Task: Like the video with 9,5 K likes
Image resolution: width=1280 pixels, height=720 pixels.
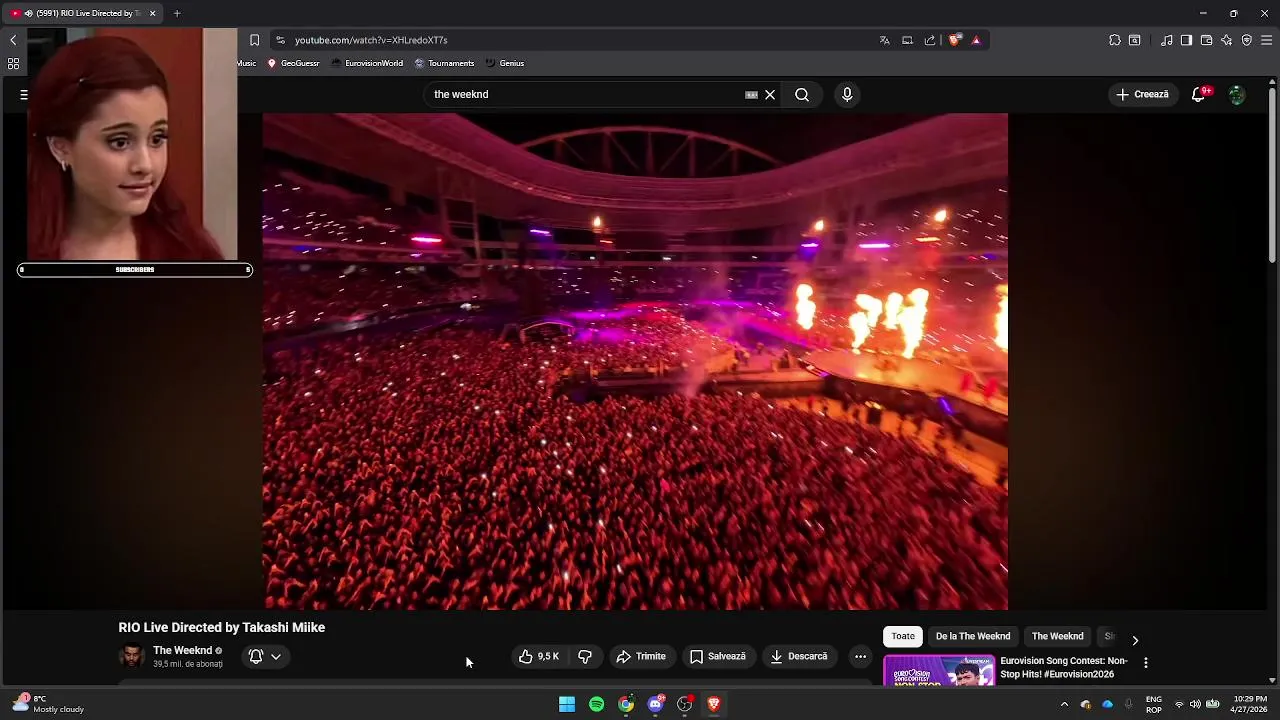Action: click(538, 657)
